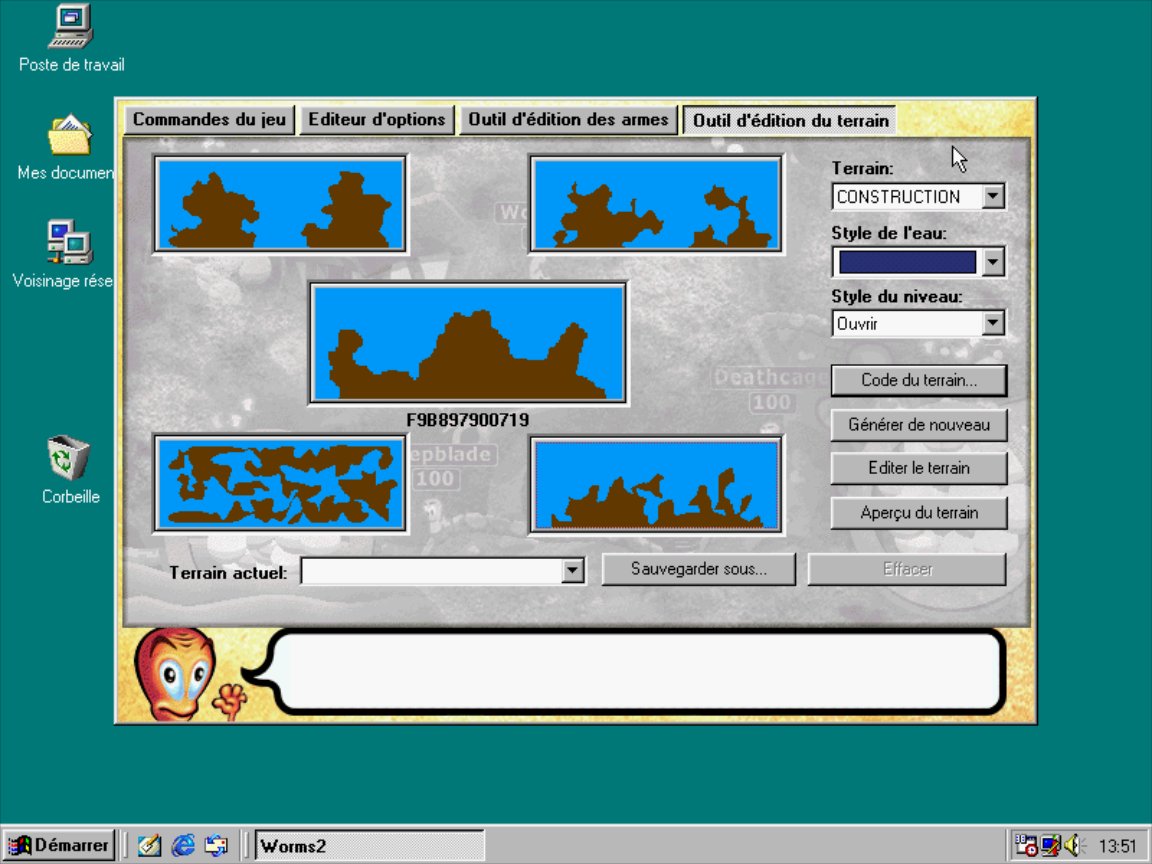
Task: Expand the Style de l'eau dropdown arrow
Action: tap(993, 262)
